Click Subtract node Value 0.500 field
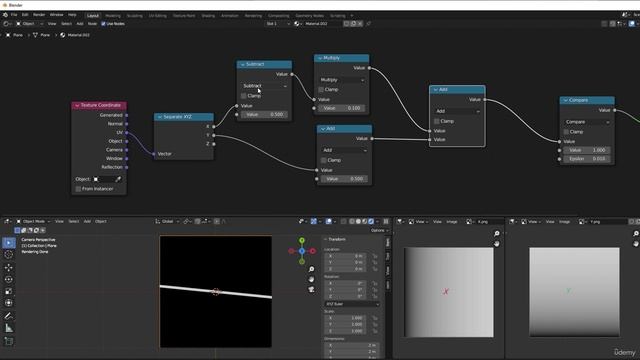 [264, 115]
